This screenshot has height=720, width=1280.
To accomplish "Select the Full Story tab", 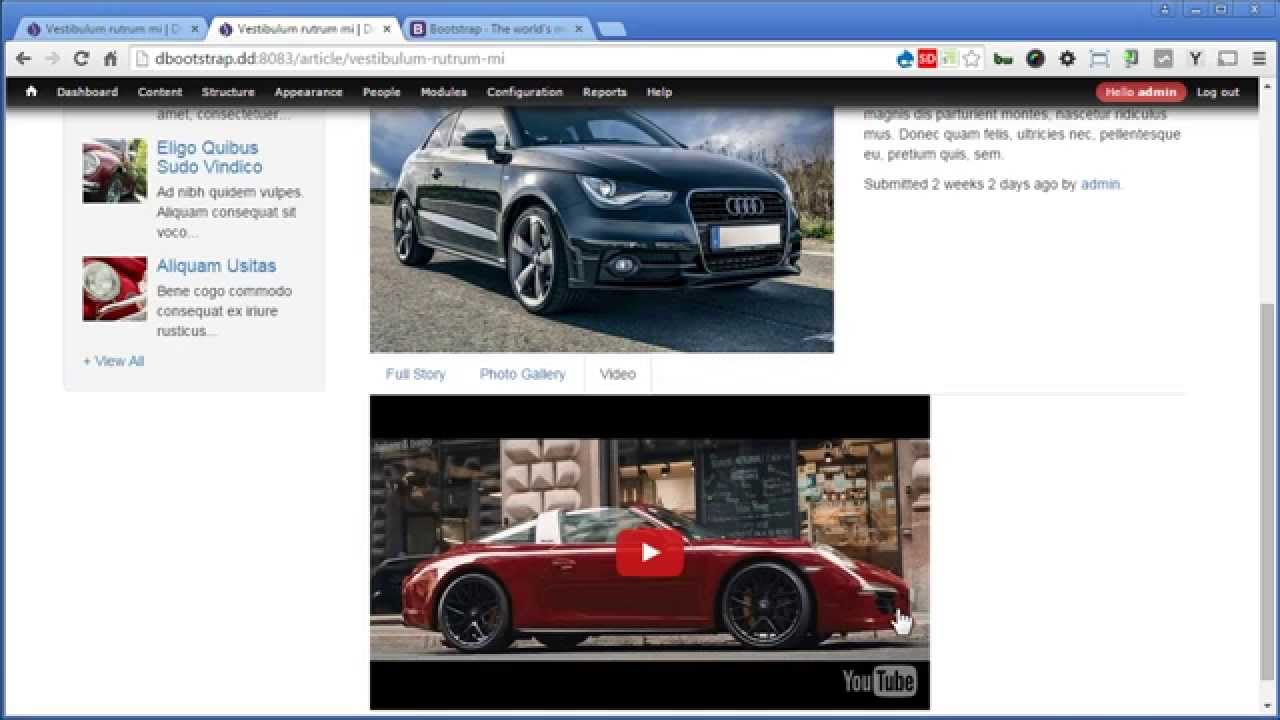I will [x=415, y=374].
